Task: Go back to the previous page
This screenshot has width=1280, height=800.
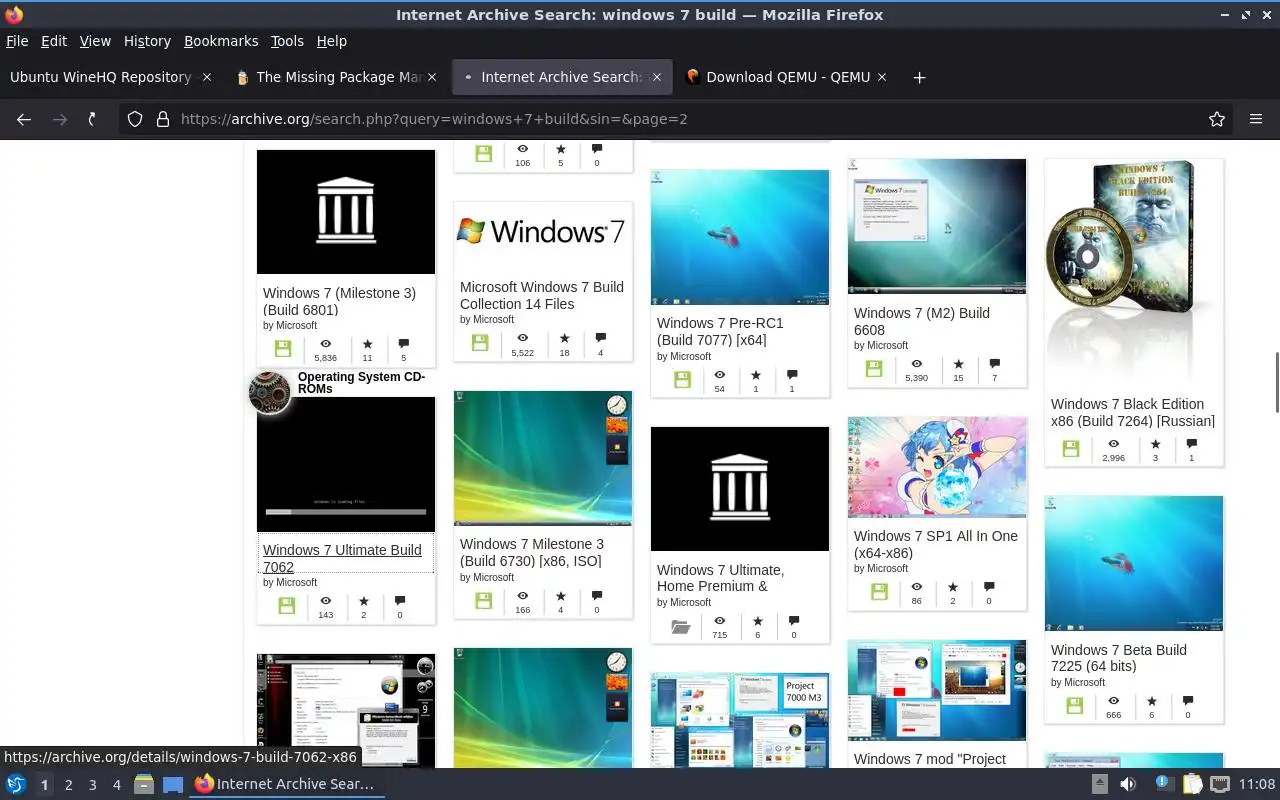Action: 24,119
